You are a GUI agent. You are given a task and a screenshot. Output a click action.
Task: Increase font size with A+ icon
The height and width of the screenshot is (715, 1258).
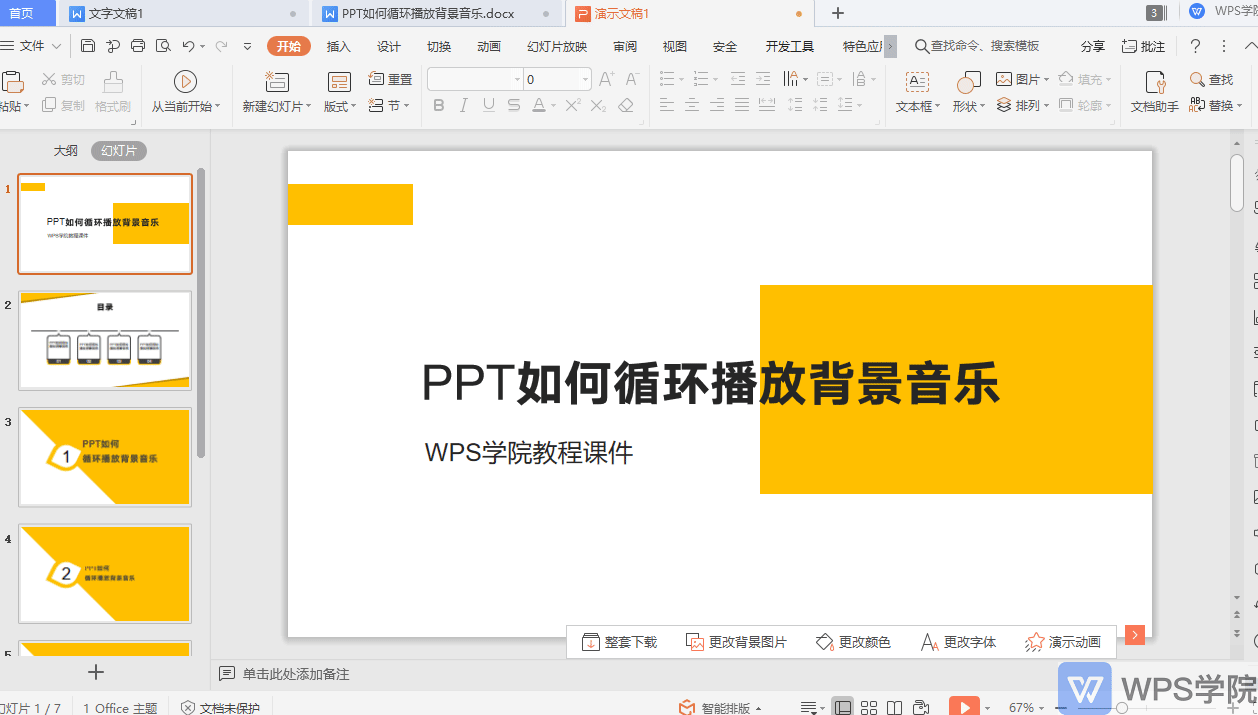[x=606, y=79]
